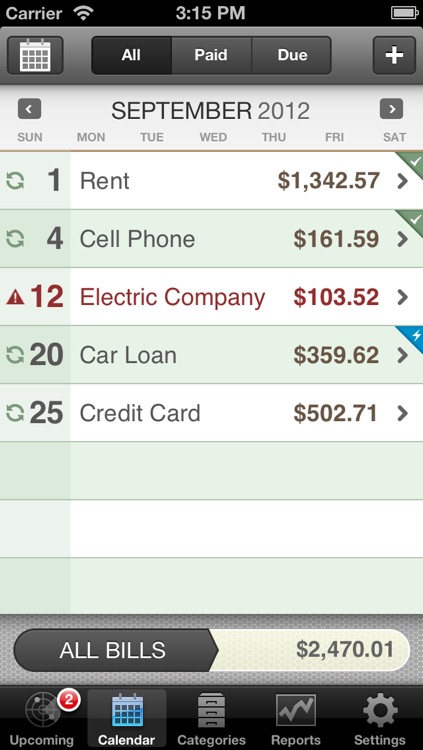423x750 pixels.
Task: Select the Calendar tab
Action: pyautogui.click(x=127, y=719)
